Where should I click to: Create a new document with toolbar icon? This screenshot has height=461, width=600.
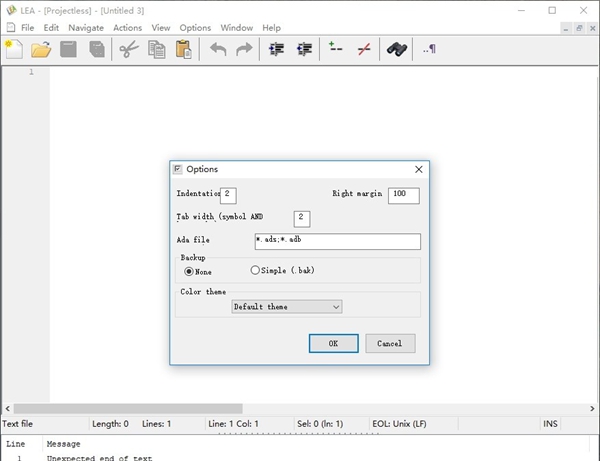(14, 49)
